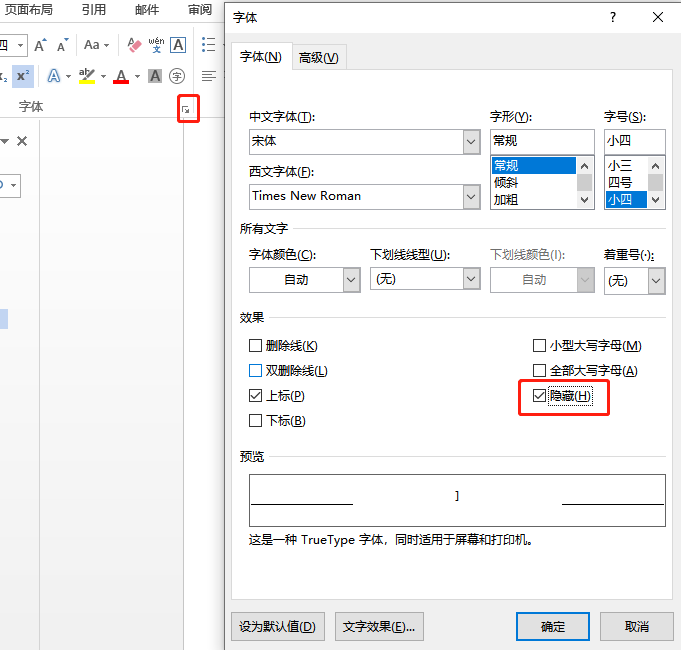Click the help question mark in dialog
681x650 pixels.
pyautogui.click(x=613, y=17)
